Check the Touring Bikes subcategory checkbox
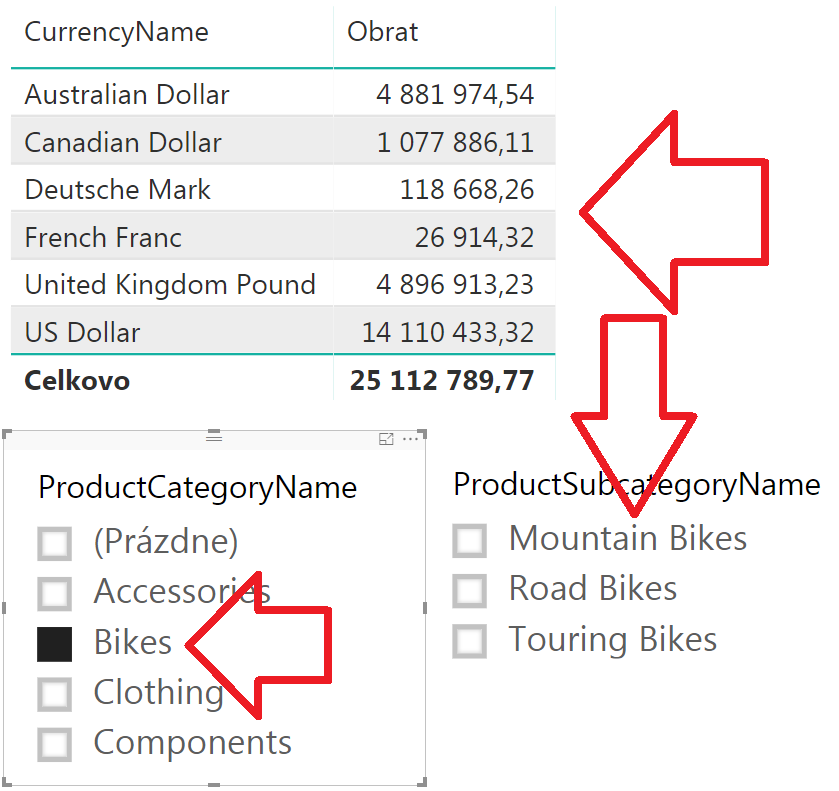The image size is (839, 791). (469, 641)
